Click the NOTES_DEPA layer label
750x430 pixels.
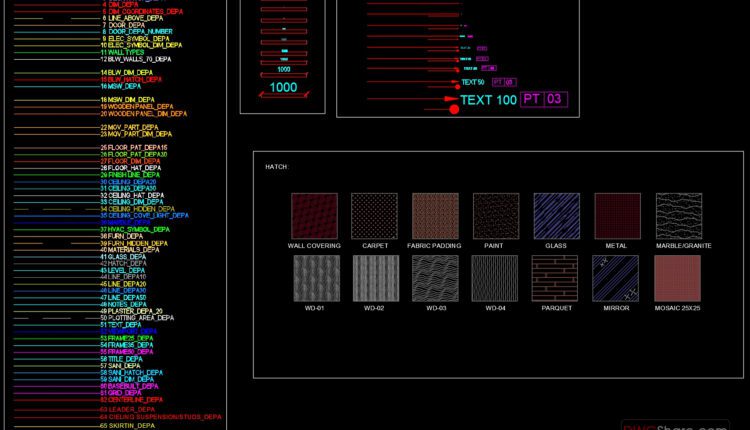(127, 304)
